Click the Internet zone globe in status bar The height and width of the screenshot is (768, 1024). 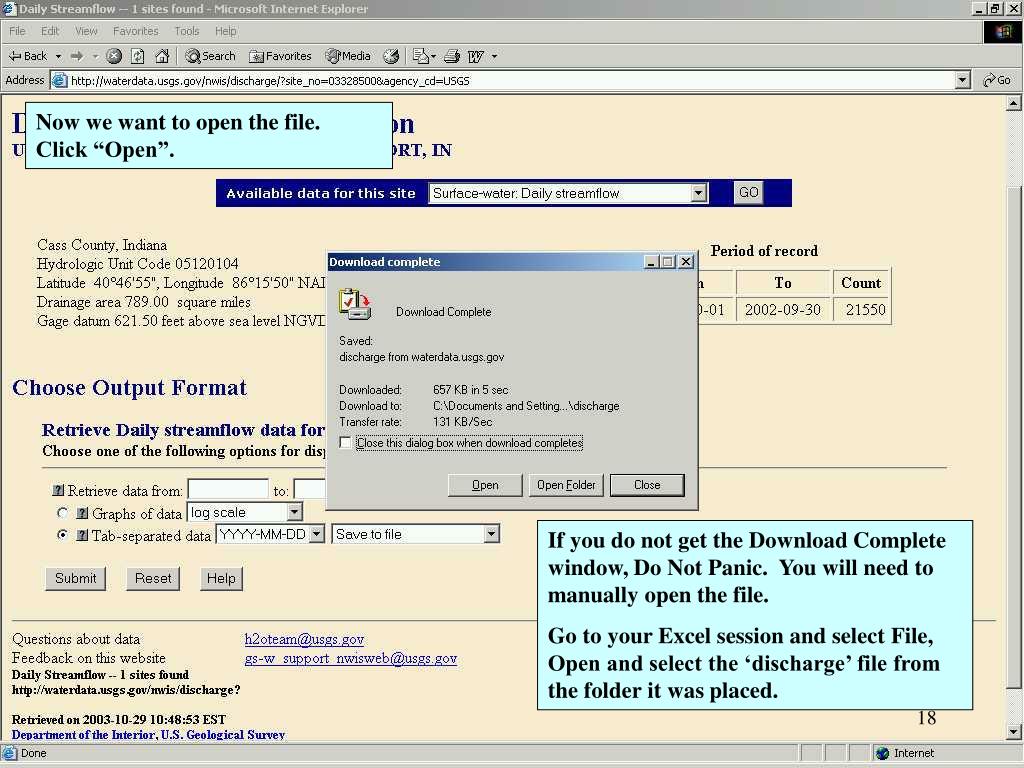[x=882, y=753]
